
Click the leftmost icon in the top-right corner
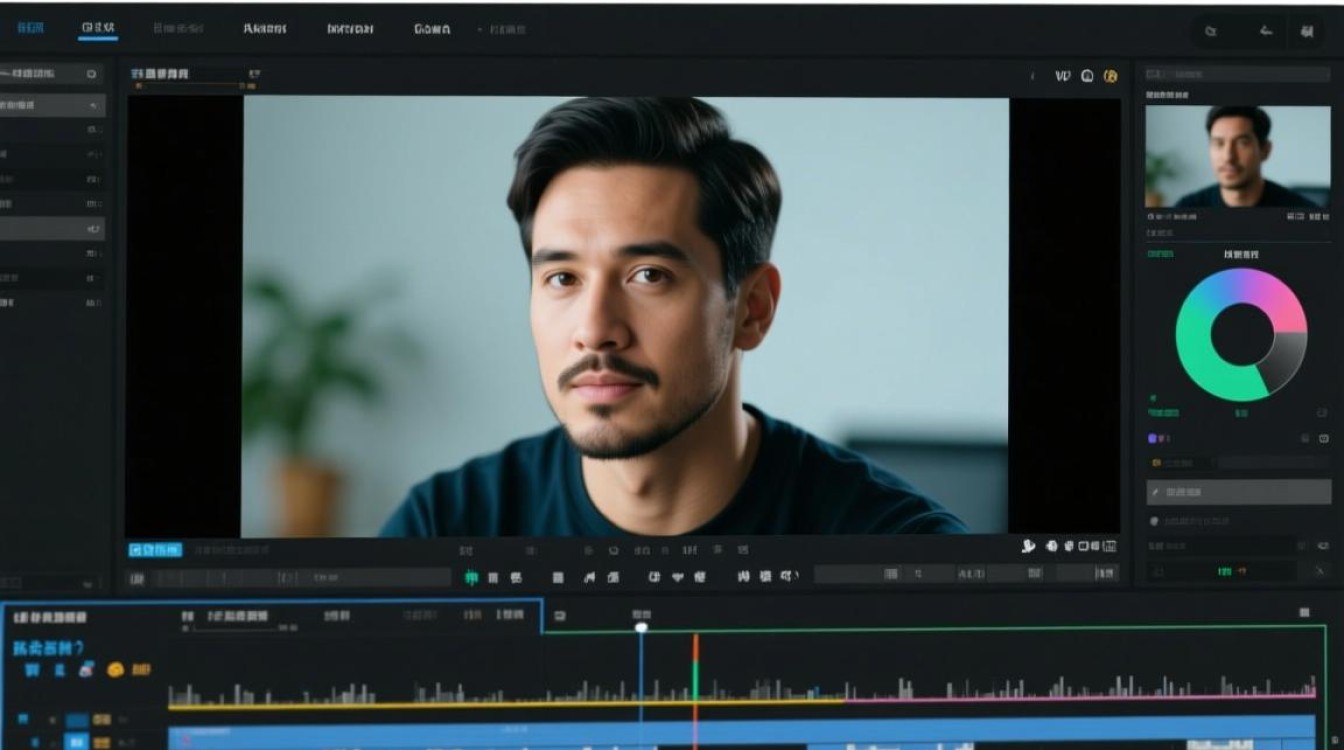pos(1211,31)
